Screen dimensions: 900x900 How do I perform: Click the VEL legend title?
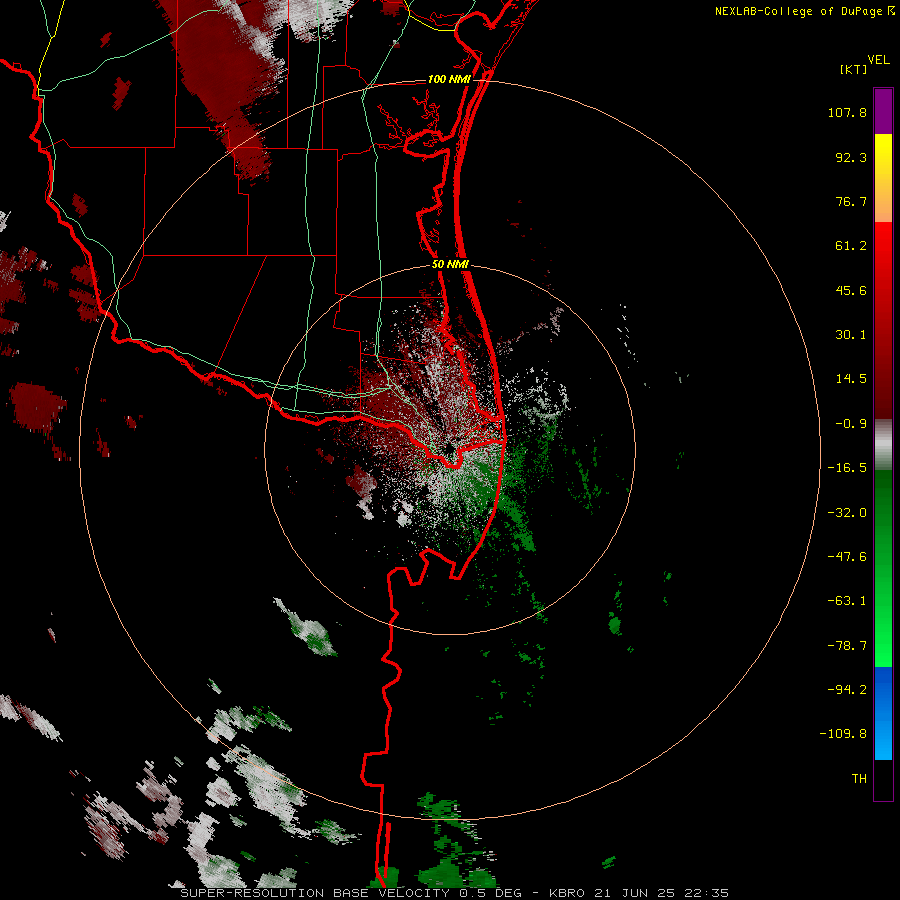(x=878, y=60)
